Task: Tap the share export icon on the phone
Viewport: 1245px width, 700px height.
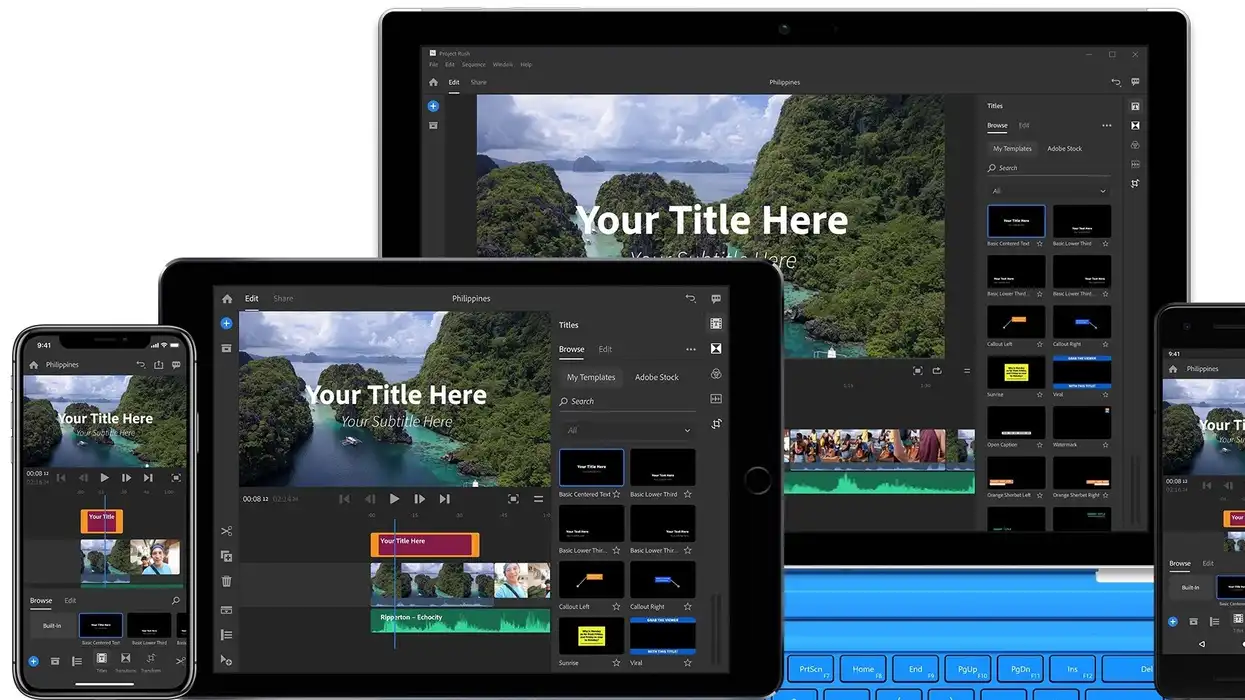Action: tap(158, 365)
